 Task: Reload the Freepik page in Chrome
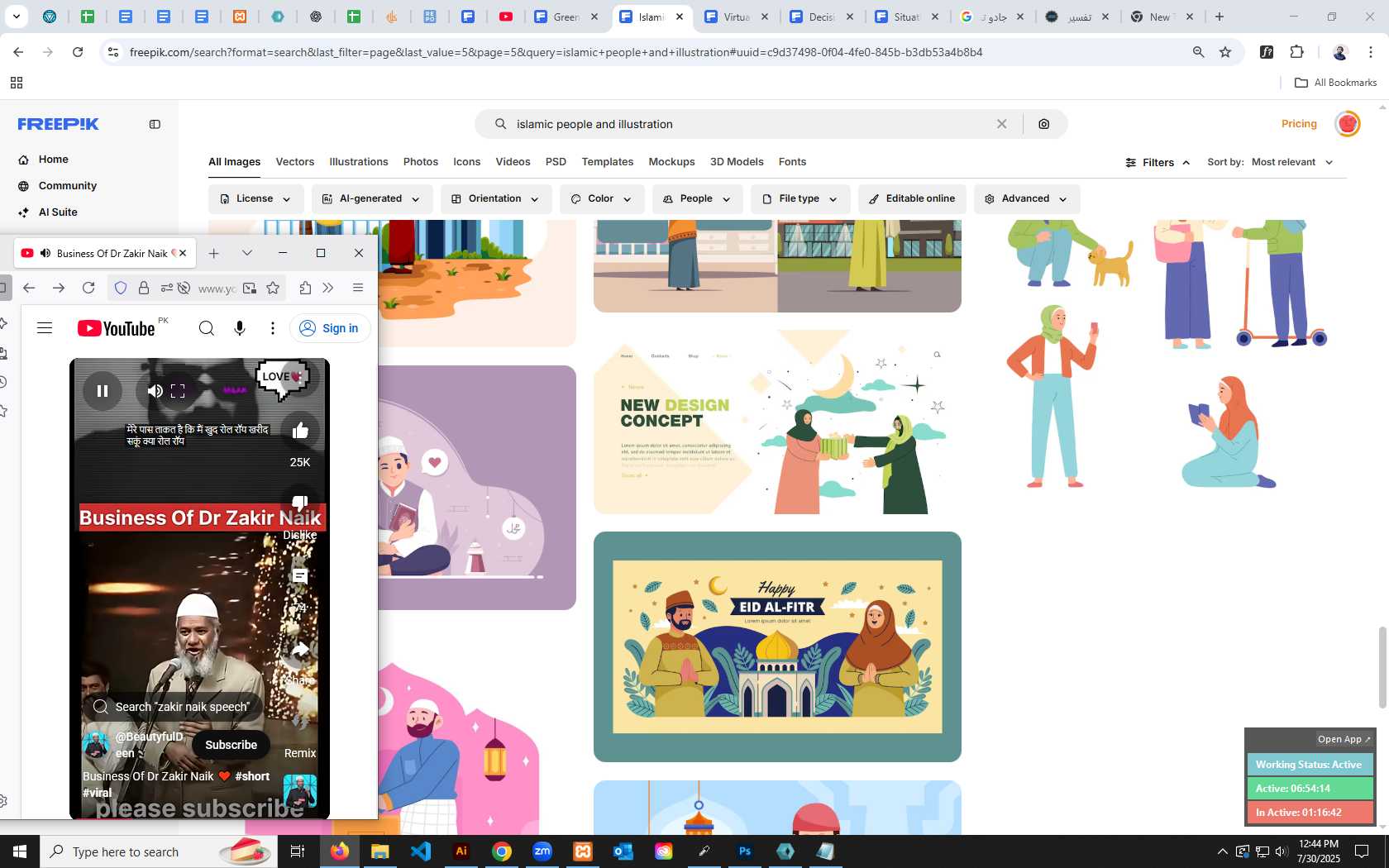tap(78, 52)
